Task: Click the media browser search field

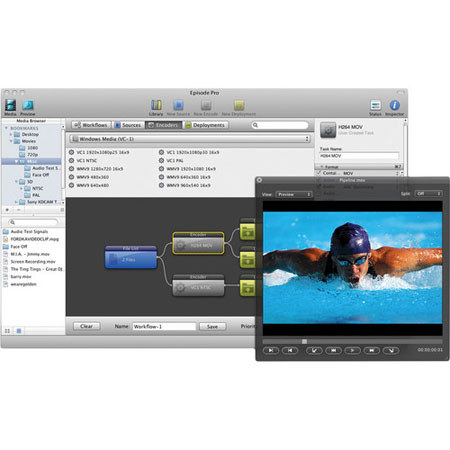Action: tap(33, 222)
